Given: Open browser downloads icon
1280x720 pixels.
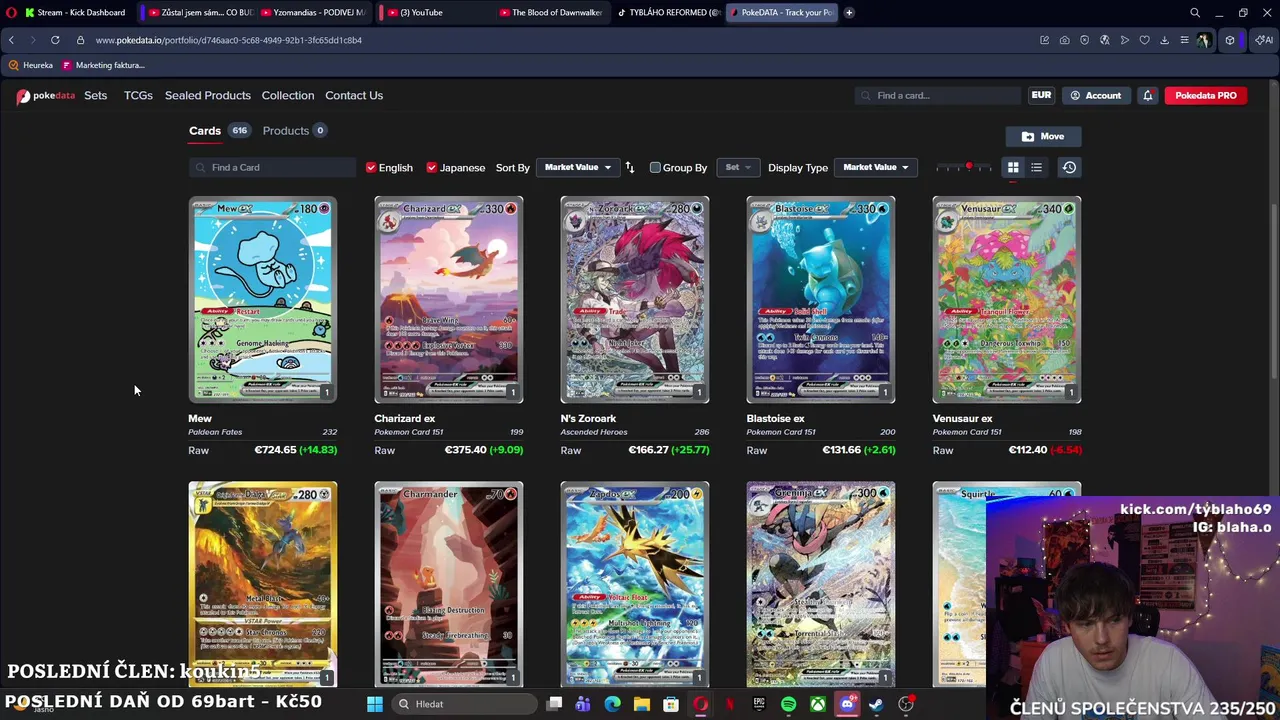Looking at the screenshot, I should coord(1164,40).
